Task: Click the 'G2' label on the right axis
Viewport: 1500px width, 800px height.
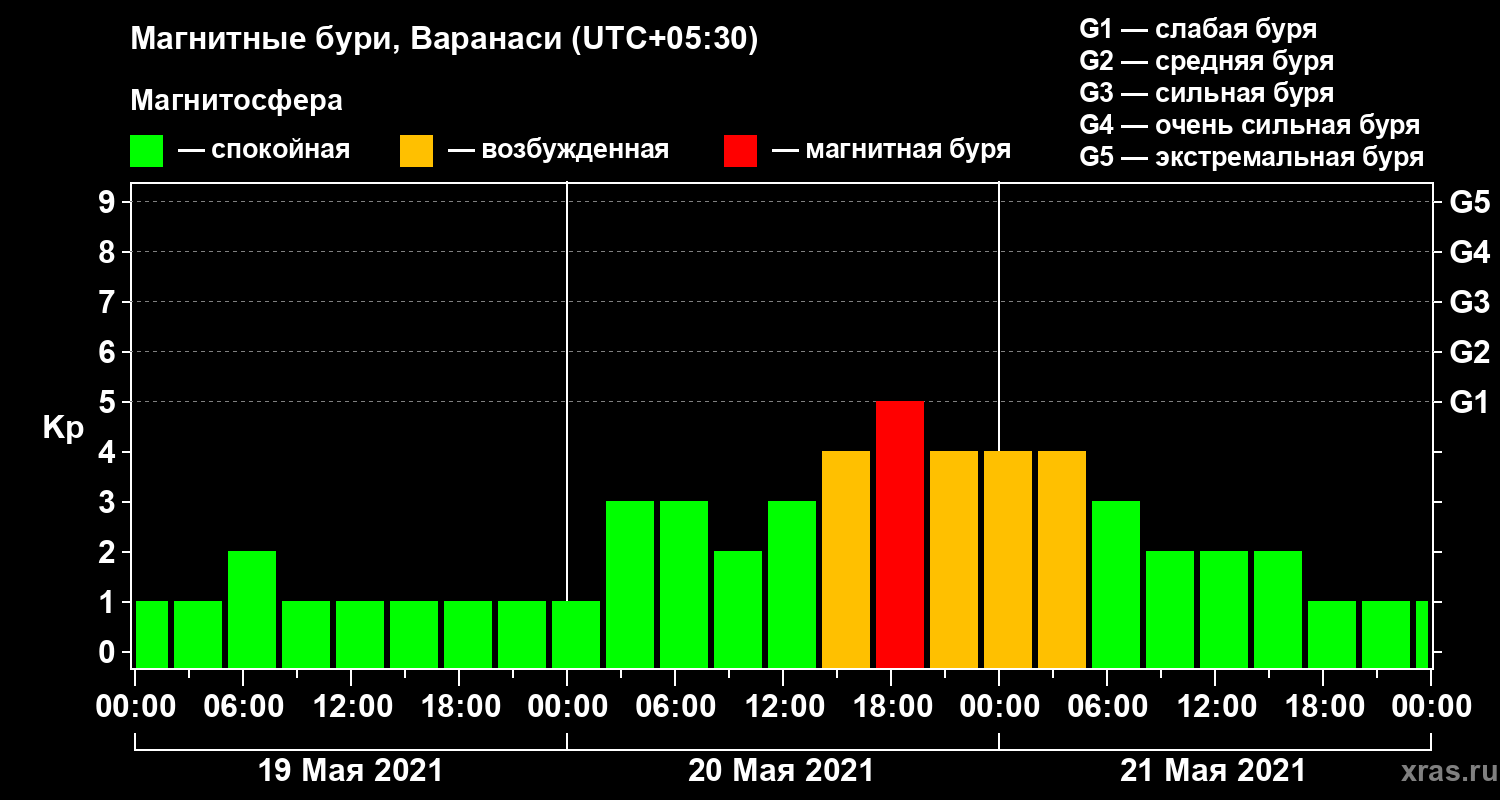Action: pos(1469,352)
